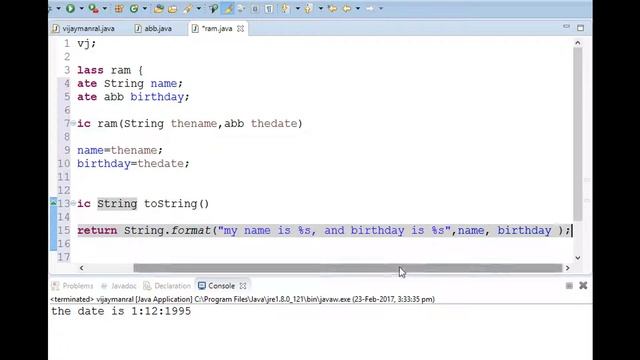Viewport: 640px width, 360px height.
Task: Click line number 17 in the gutter
Action: tap(64, 257)
